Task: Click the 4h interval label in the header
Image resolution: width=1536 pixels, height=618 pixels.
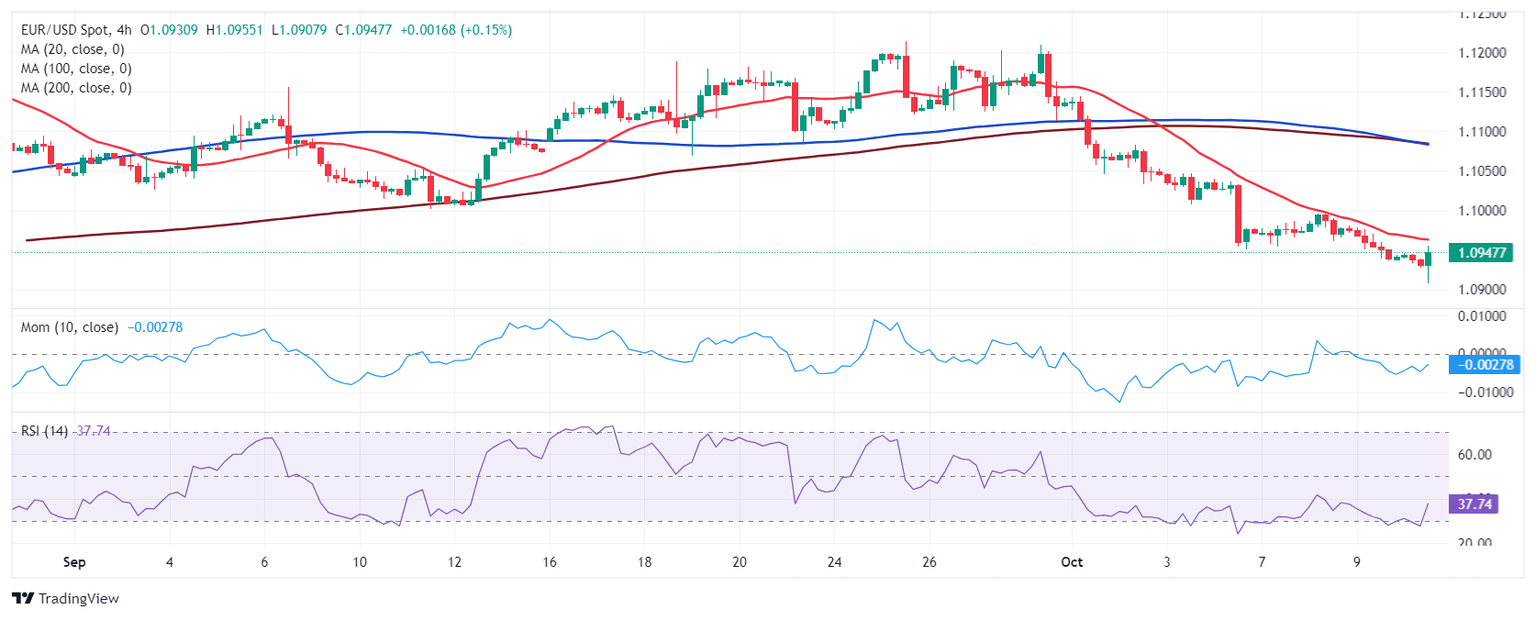Action: click(127, 31)
